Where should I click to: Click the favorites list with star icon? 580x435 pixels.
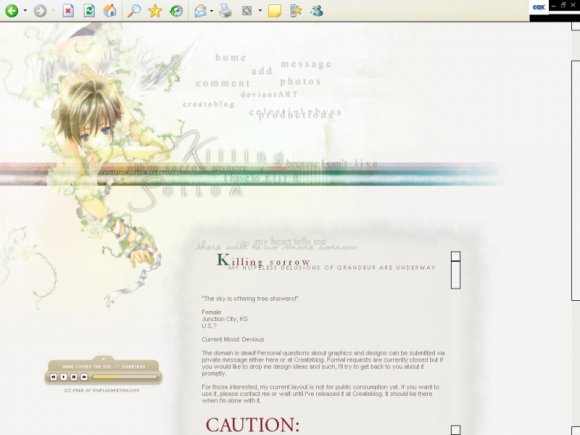[x=296, y=11]
